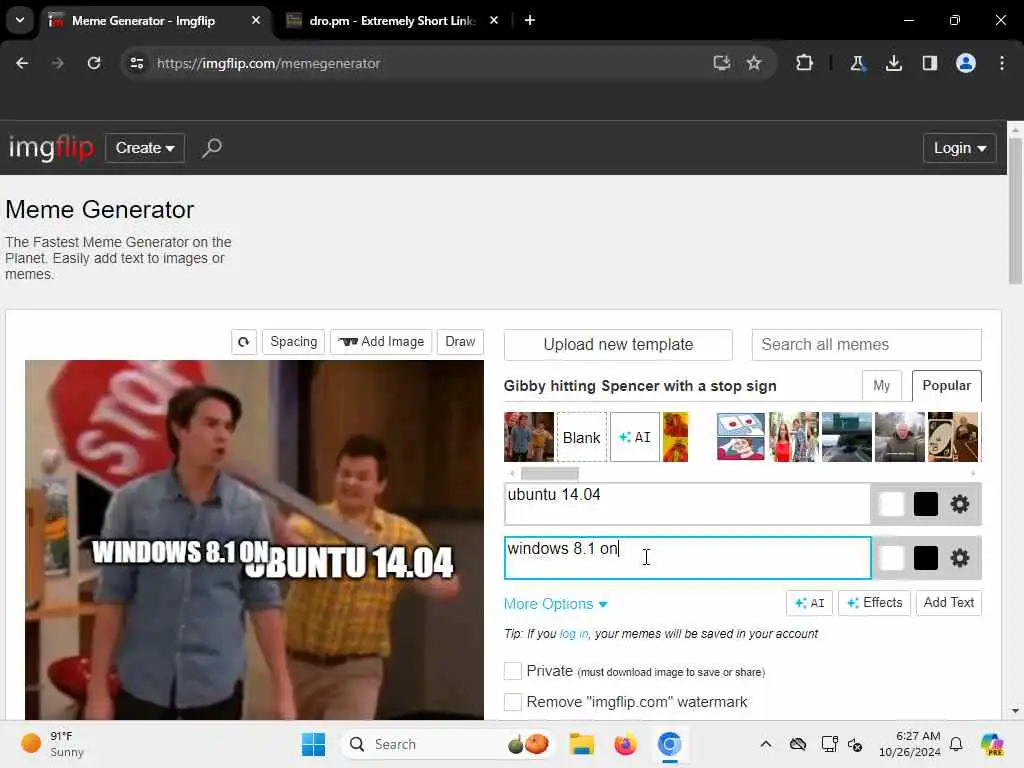Follow the log in link
Viewport: 1024px width, 768px height.
point(574,634)
